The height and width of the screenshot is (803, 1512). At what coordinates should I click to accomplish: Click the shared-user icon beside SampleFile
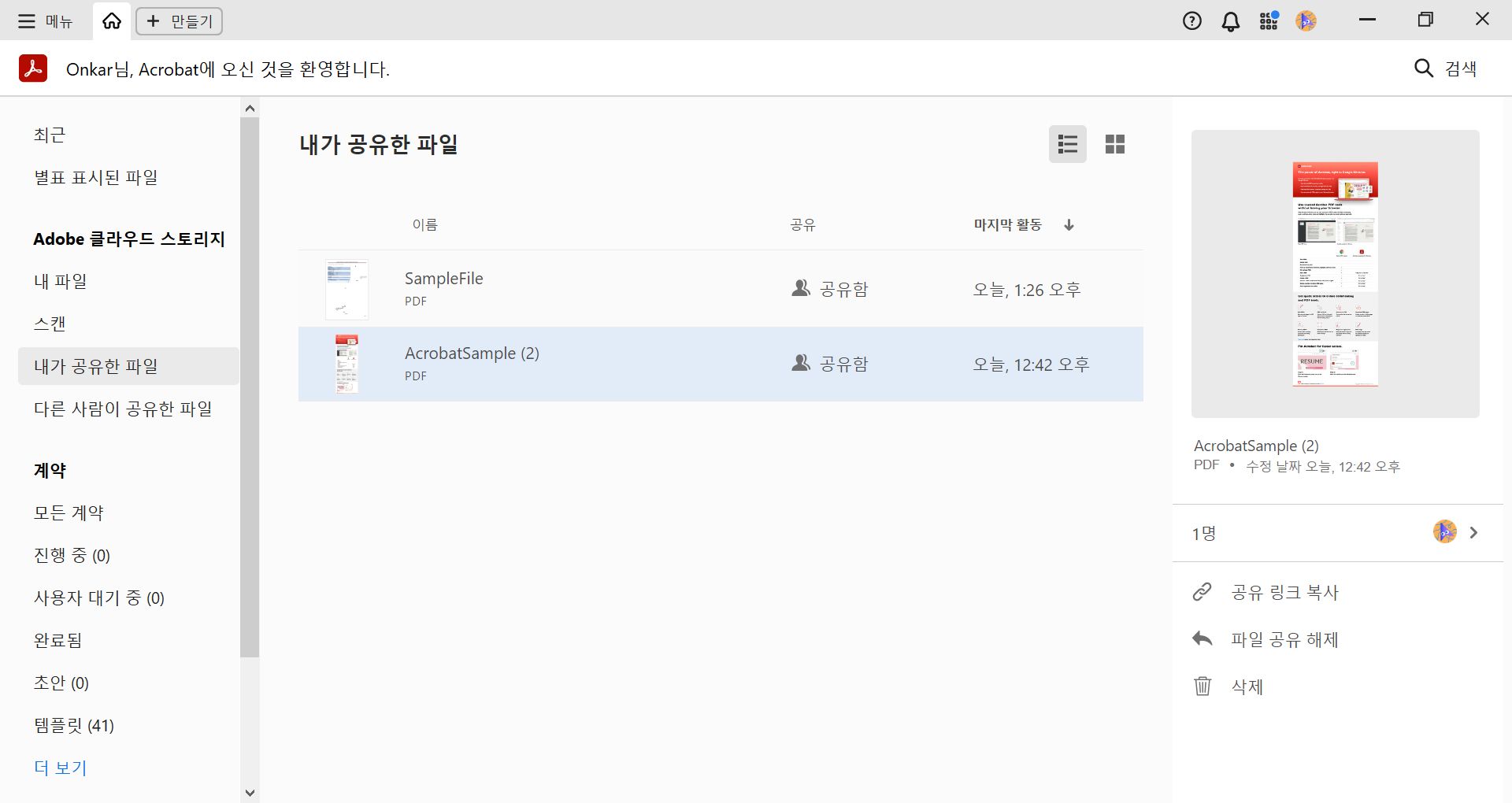[800, 288]
